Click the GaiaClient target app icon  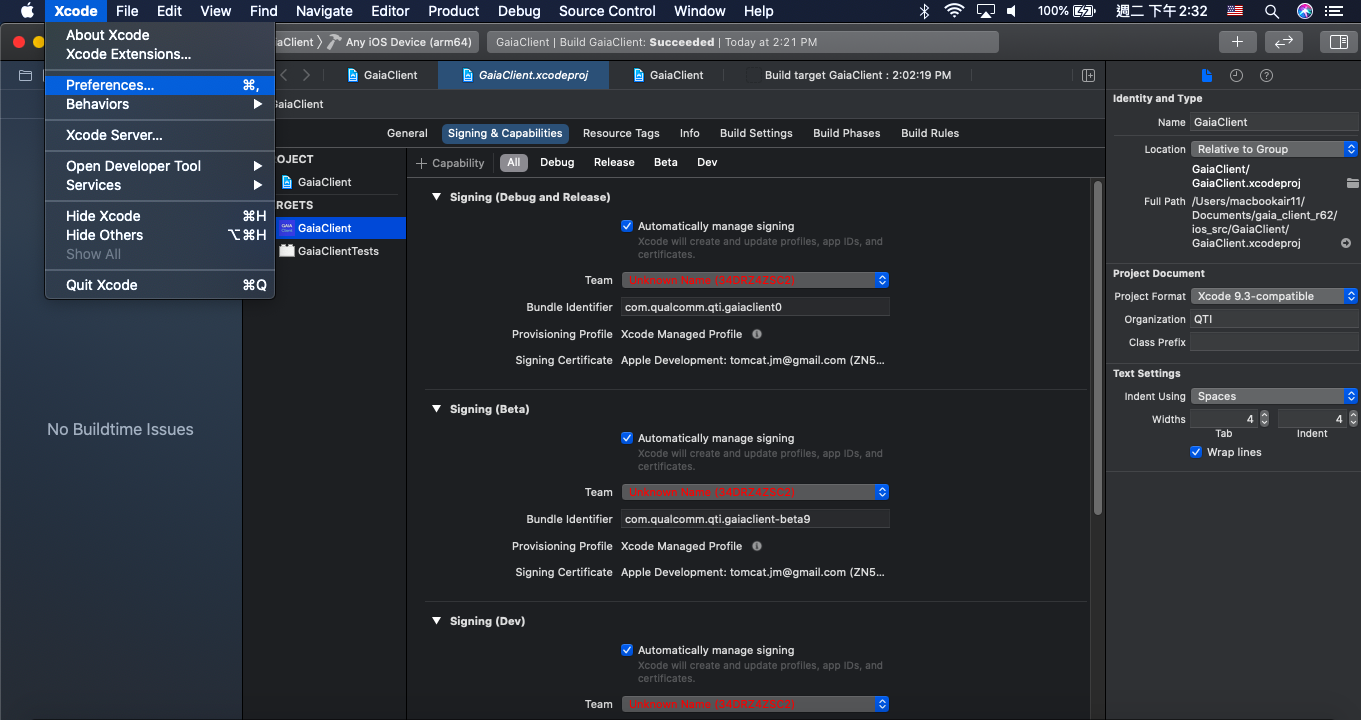click(287, 228)
